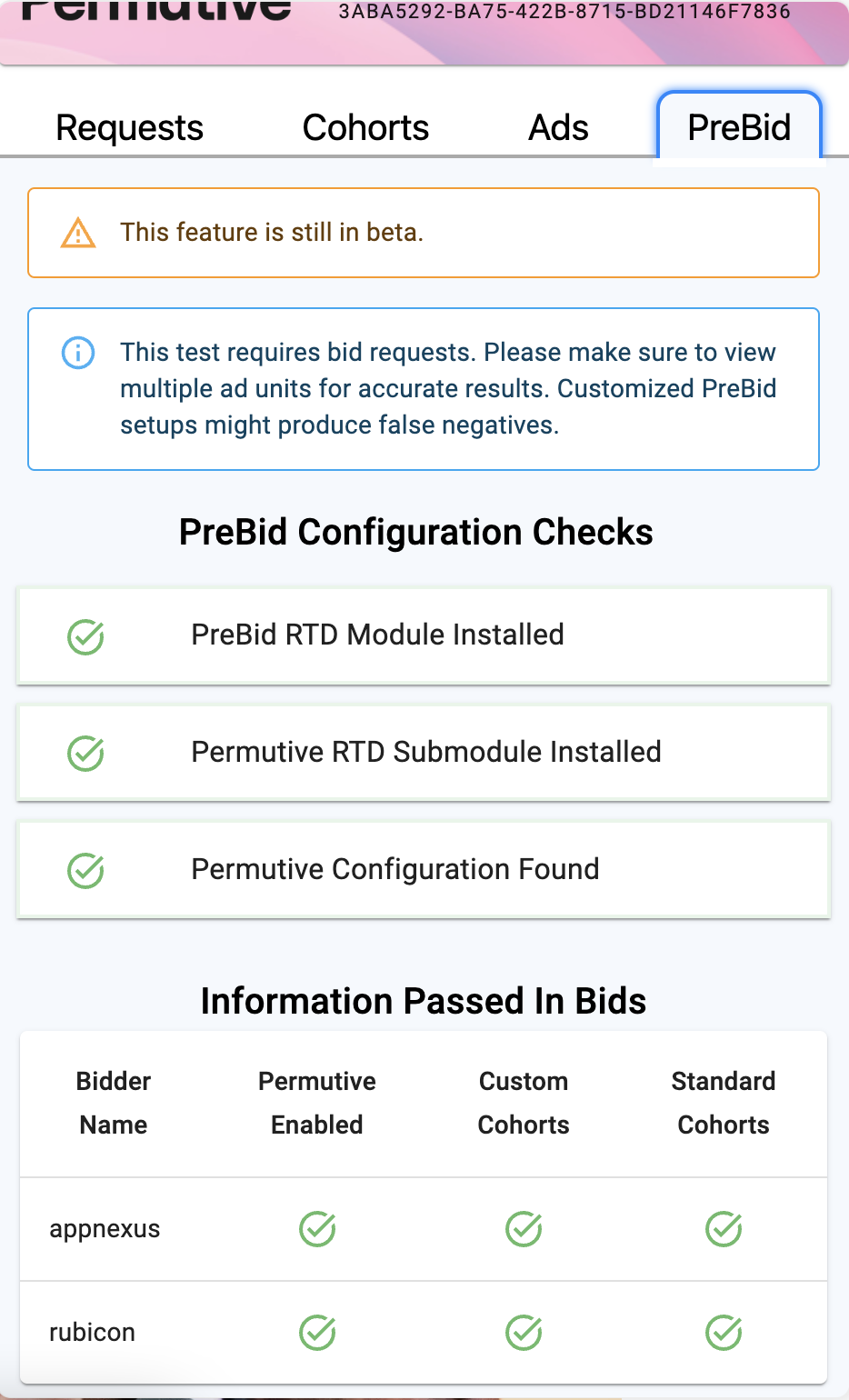The height and width of the screenshot is (1400, 849).
Task: Select the appnexus bidder row label
Action: [105, 1229]
